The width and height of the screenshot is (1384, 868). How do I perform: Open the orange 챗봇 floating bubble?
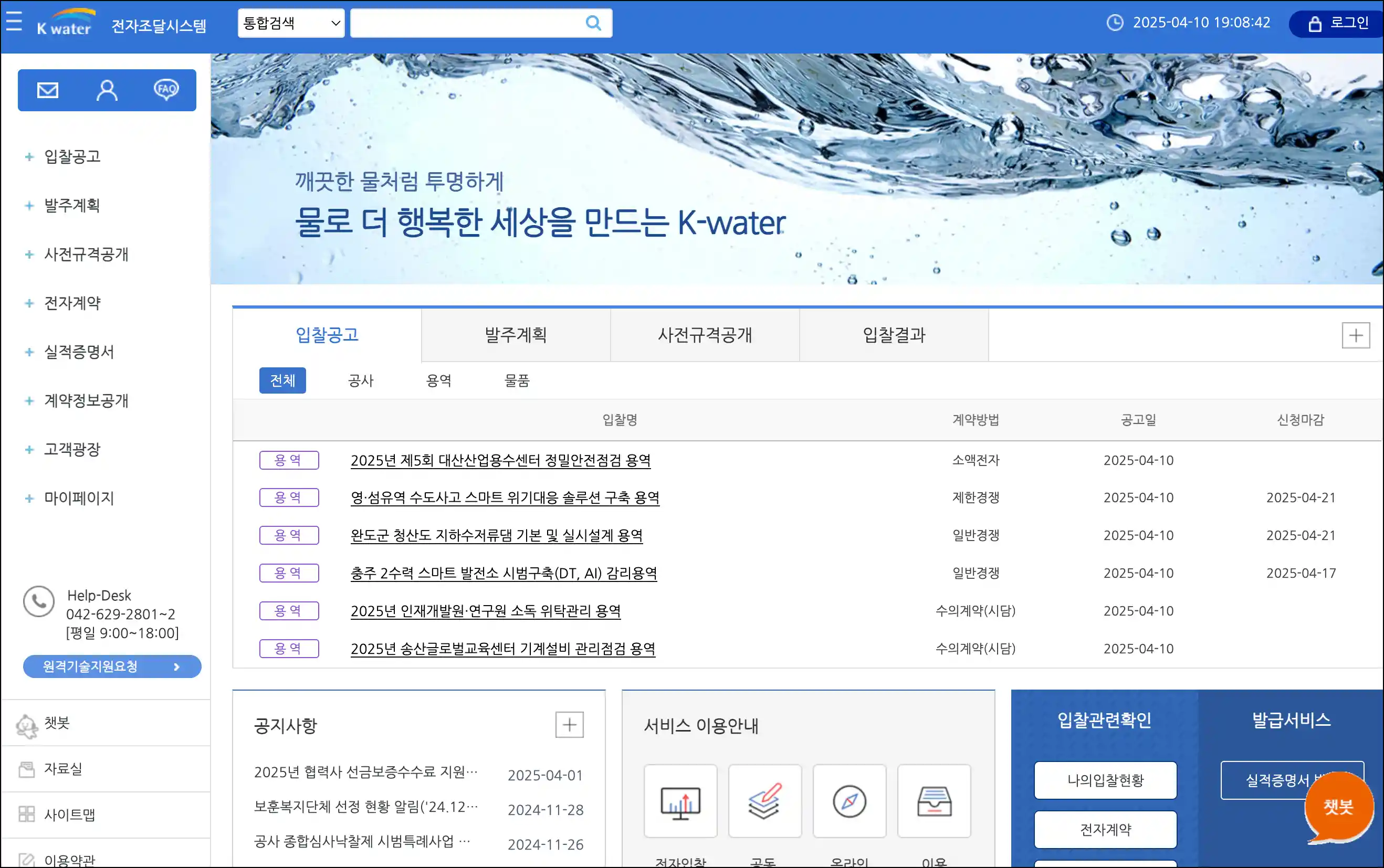[x=1339, y=808]
